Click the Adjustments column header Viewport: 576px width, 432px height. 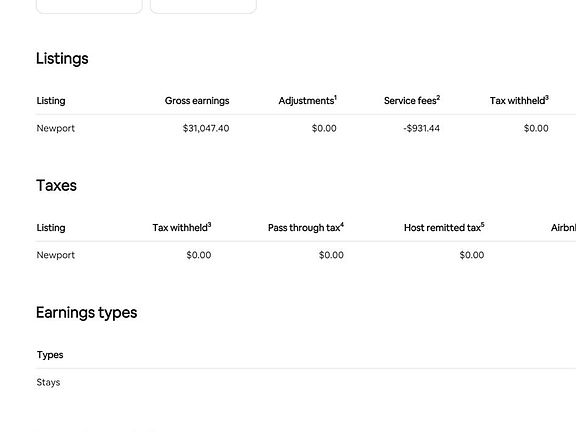307,100
